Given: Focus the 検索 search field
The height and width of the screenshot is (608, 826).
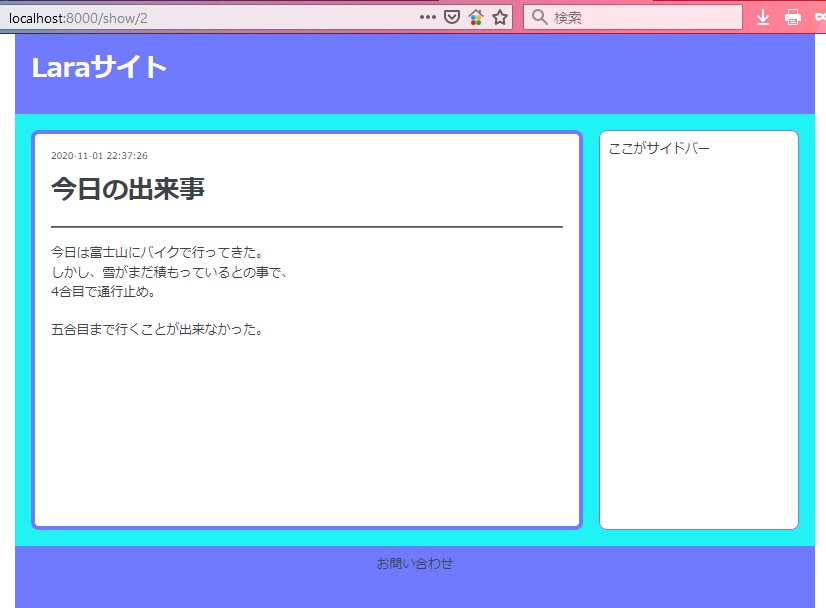Looking at the screenshot, I should (640, 17).
